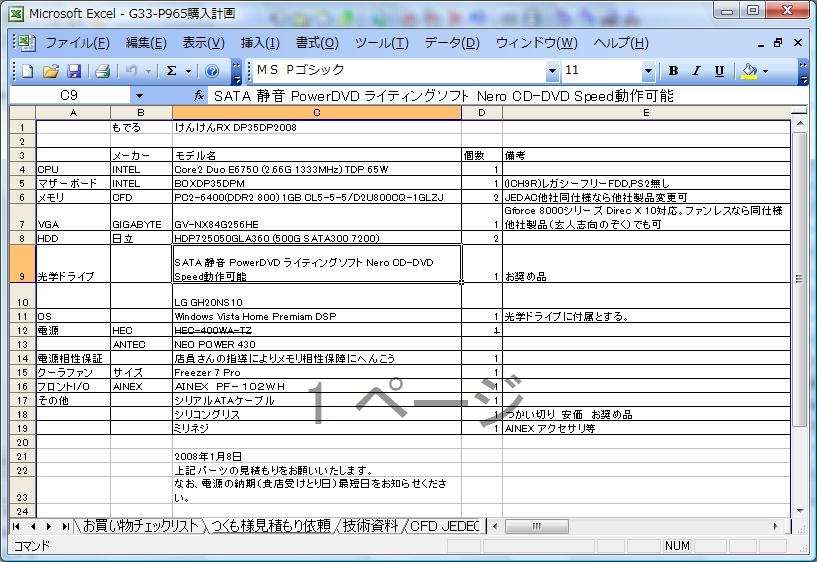This screenshot has height=562, width=817.
Task: Go to previous sheet tab arrow
Action: [x=33, y=527]
